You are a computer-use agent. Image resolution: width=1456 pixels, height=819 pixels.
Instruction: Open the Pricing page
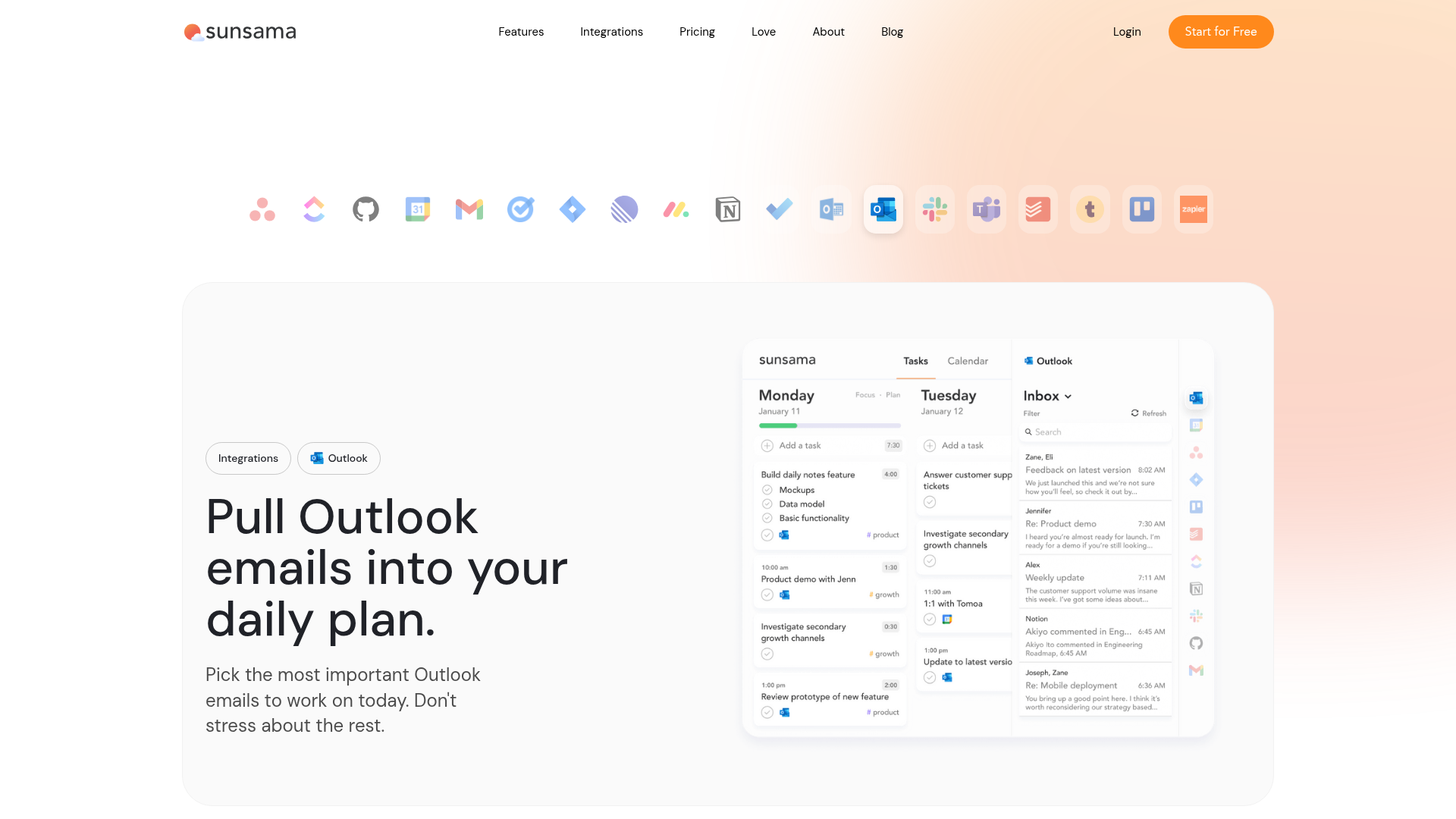pos(697,32)
